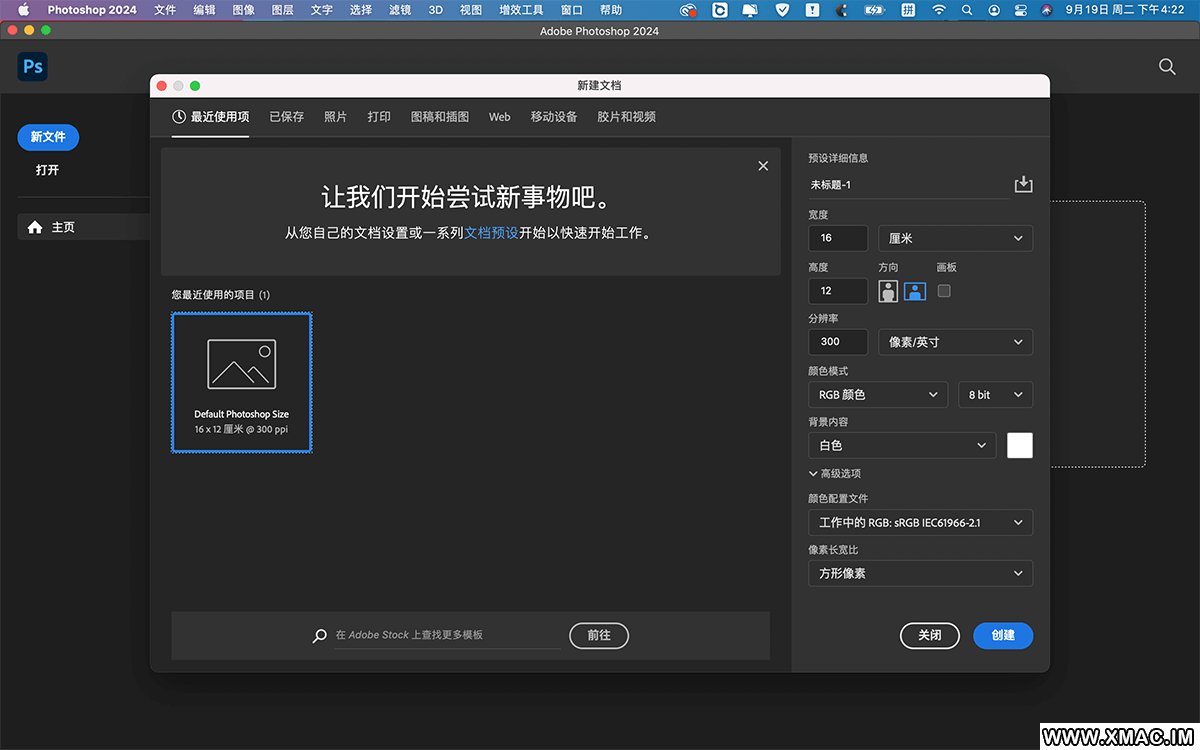Image resolution: width=1200 pixels, height=750 pixels.
Task: Click the shield icon in menu bar
Action: click(x=782, y=10)
